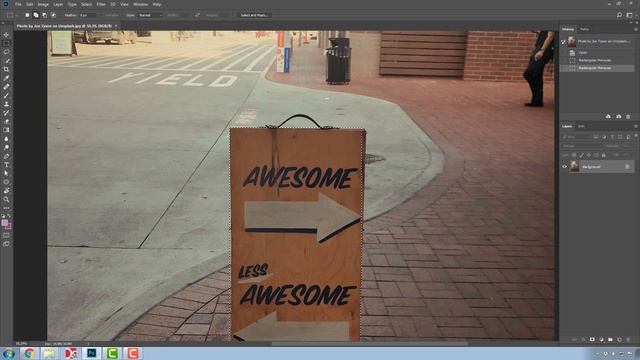Viewport: 640px width, 360px height.
Task: Open Photoshop from the taskbar
Action: click(x=91, y=353)
